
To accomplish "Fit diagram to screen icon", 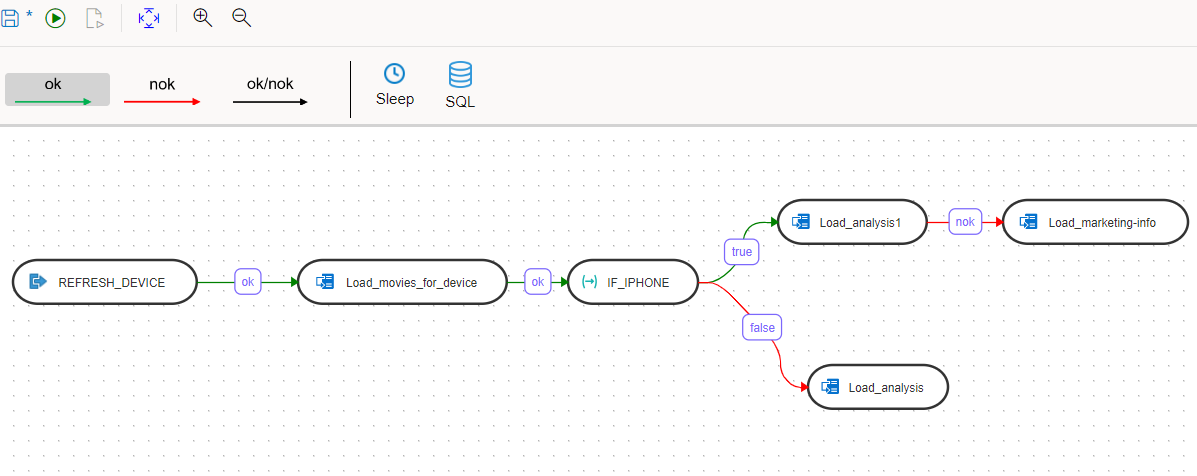I will 149,18.
